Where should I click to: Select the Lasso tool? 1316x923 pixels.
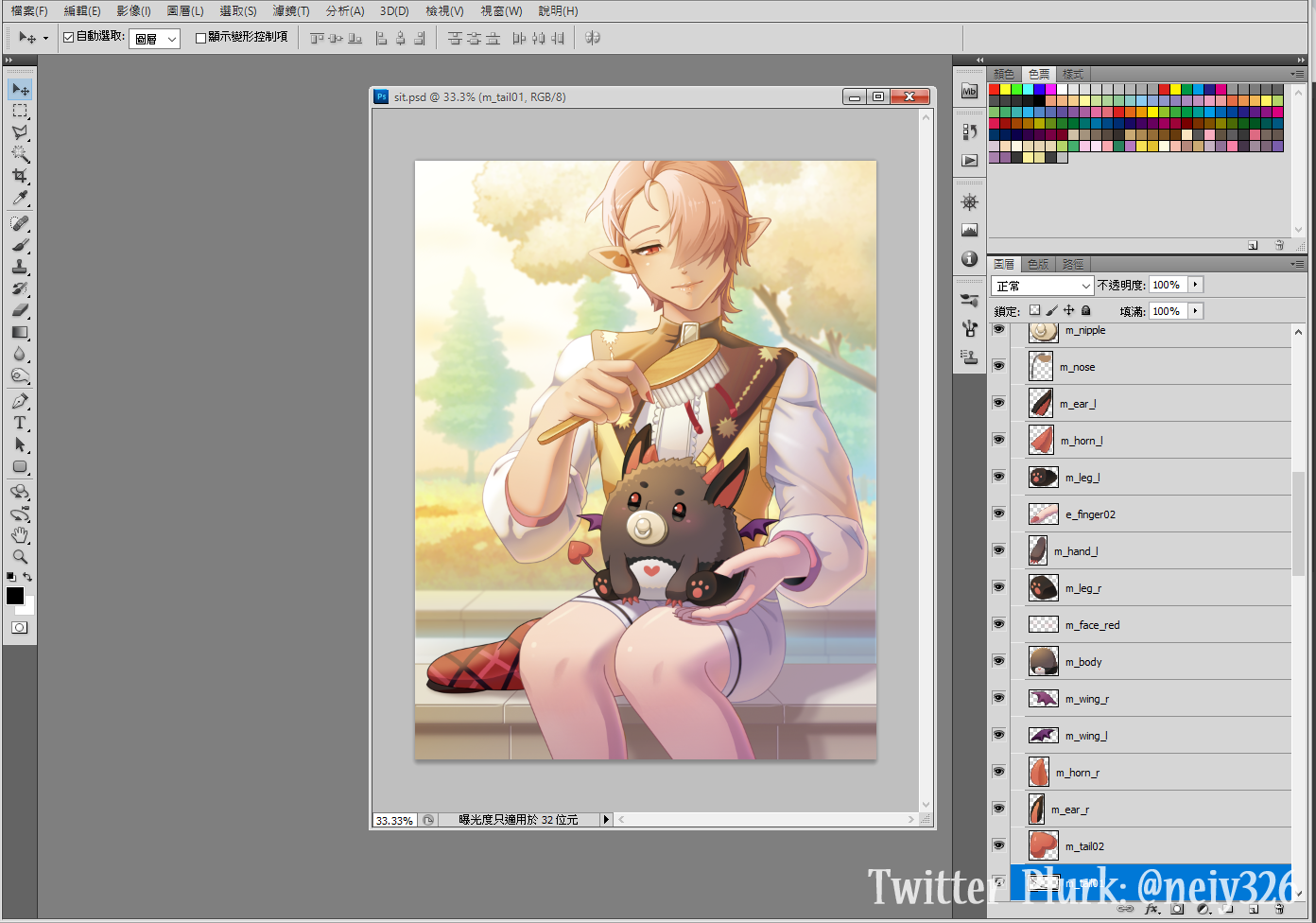(20, 132)
